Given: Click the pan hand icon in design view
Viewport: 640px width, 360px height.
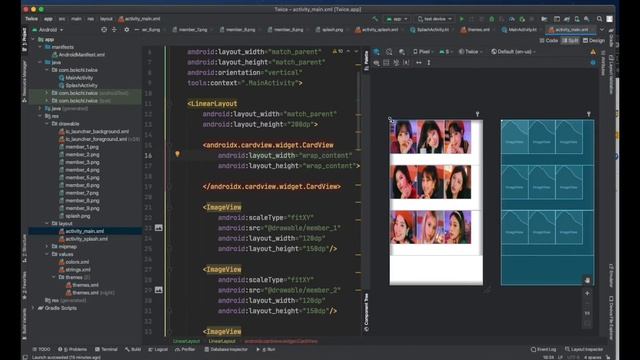Looking at the screenshot, I should pos(587,280).
